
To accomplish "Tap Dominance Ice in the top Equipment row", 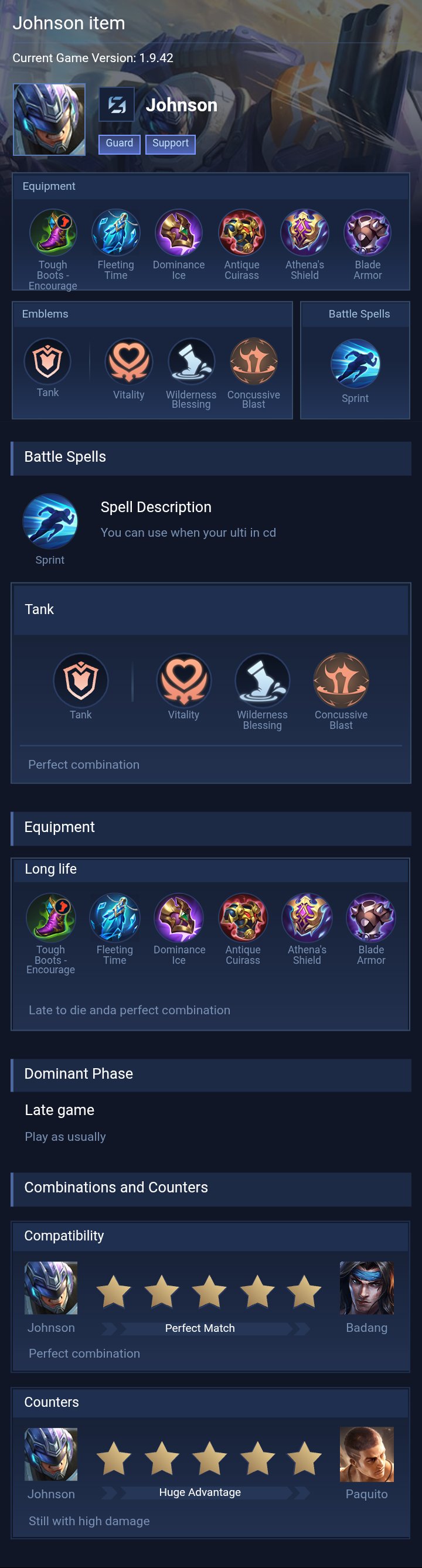I will click(x=178, y=233).
